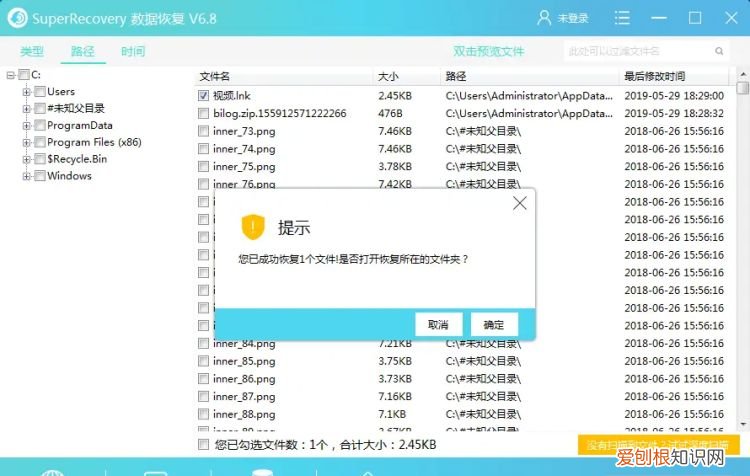Click the vertical scrollbar thumb

pyautogui.click(x=743, y=88)
